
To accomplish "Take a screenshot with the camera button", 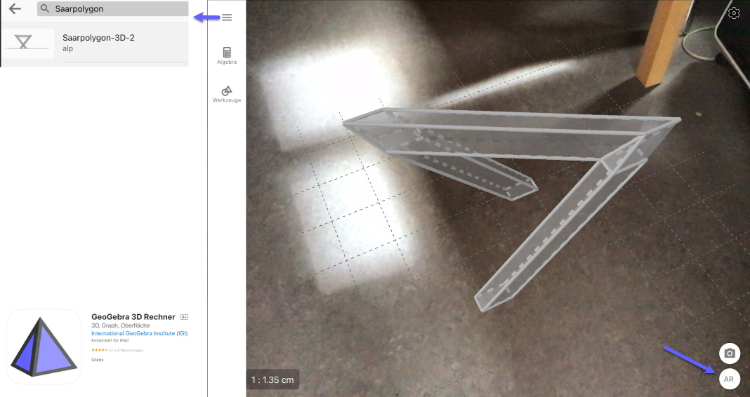I will point(729,353).
